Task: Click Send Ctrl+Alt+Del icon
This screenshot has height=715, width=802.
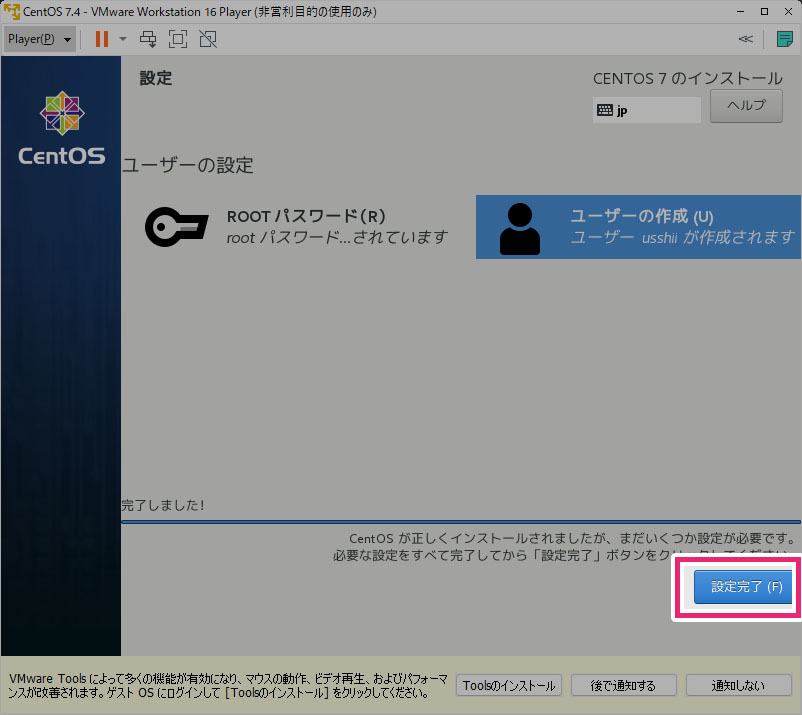Action: pyautogui.click(x=148, y=39)
